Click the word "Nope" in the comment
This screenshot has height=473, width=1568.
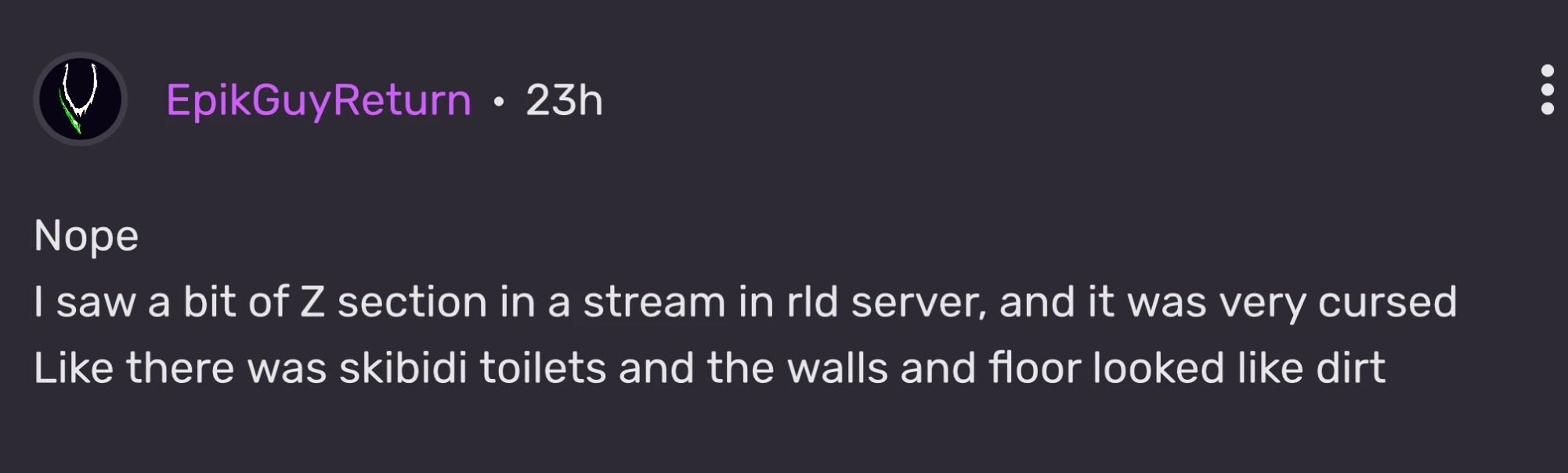point(86,236)
